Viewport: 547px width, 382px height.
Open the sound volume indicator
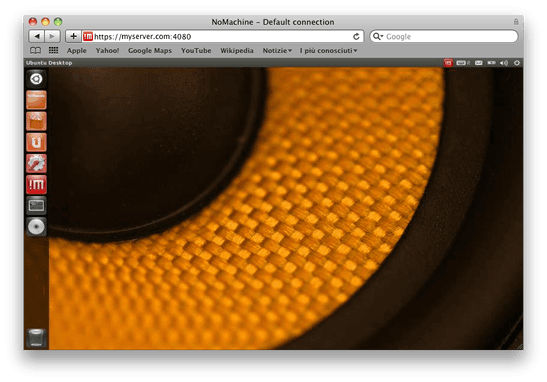coord(504,63)
